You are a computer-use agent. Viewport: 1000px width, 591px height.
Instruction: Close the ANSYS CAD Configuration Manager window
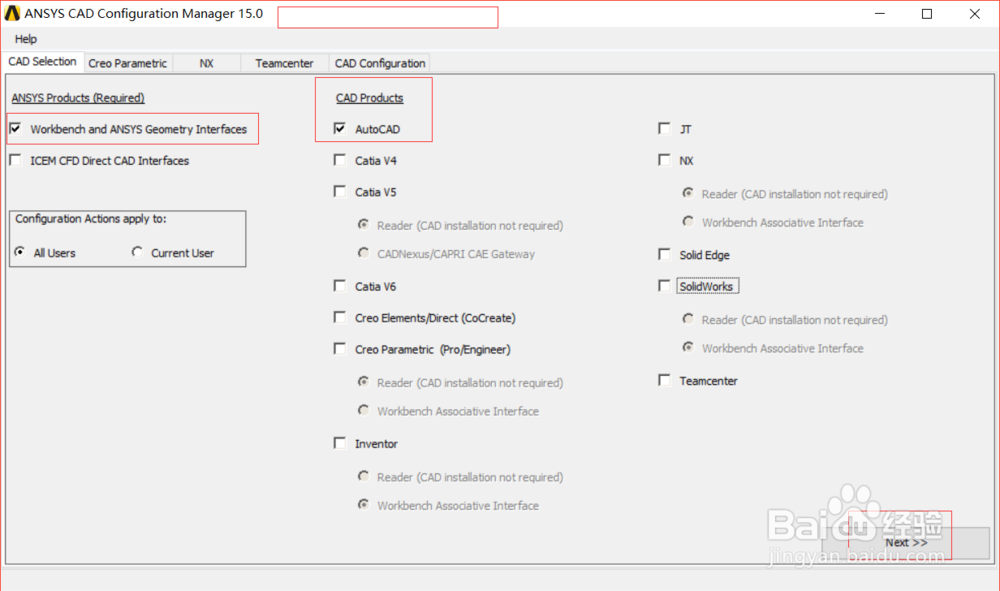tap(974, 13)
